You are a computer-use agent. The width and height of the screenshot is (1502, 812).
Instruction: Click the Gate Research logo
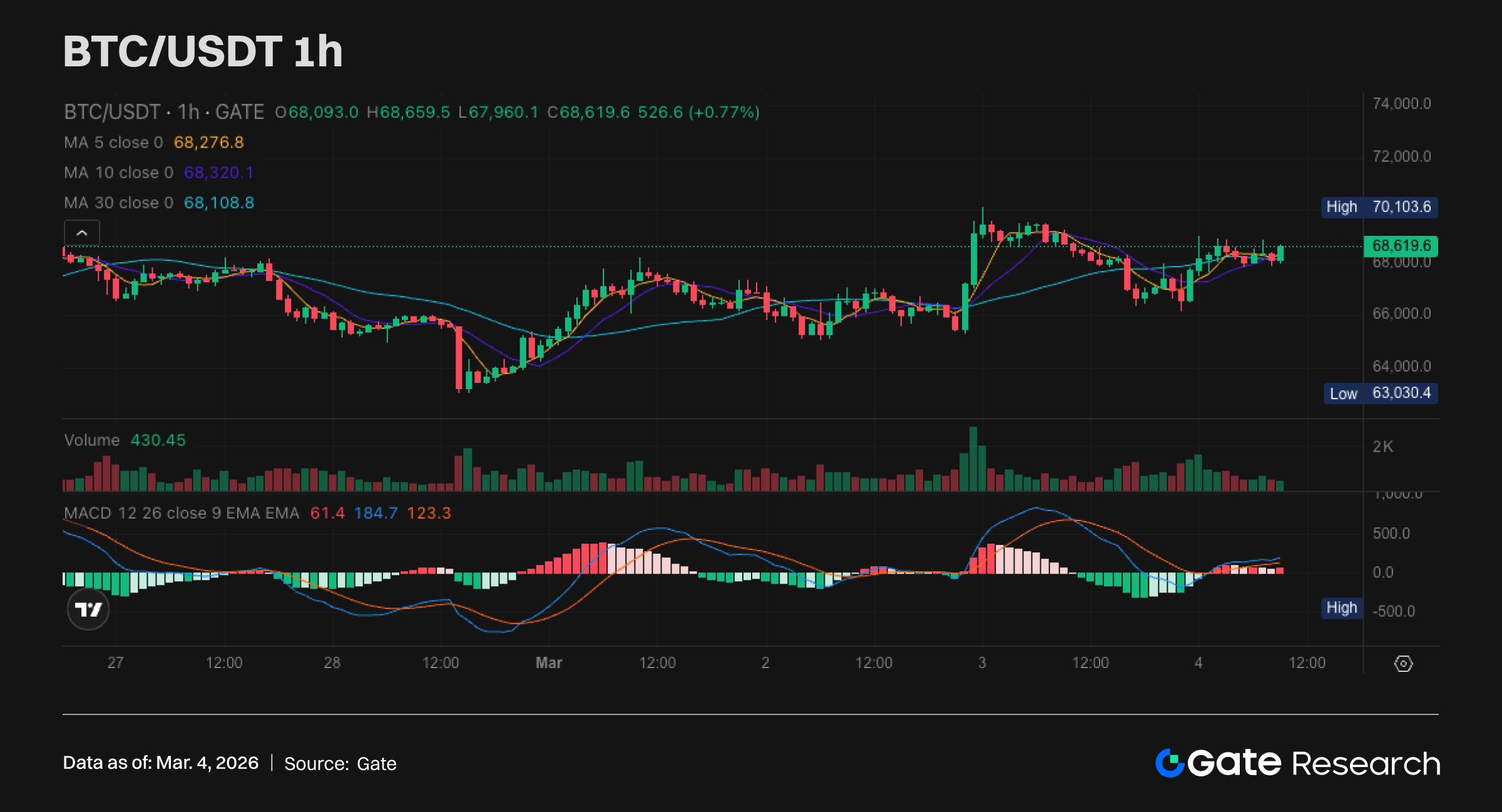1297,763
